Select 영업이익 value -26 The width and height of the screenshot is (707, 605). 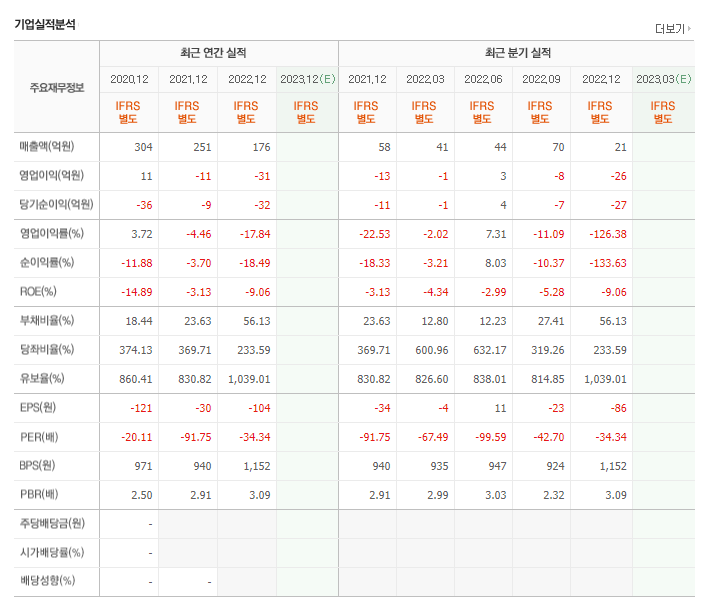pos(619,176)
